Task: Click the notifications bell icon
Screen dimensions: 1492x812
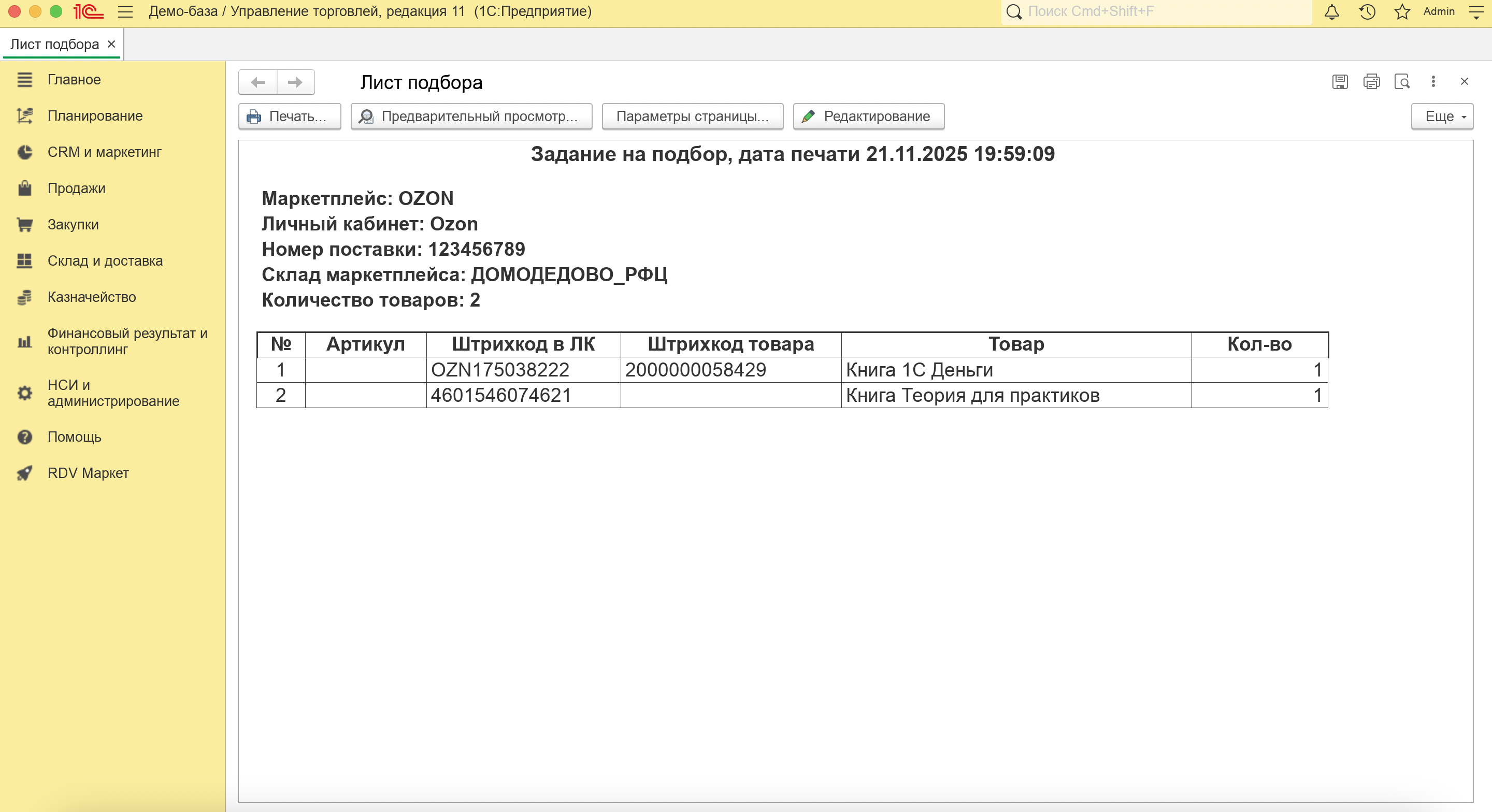Action: (x=1331, y=11)
